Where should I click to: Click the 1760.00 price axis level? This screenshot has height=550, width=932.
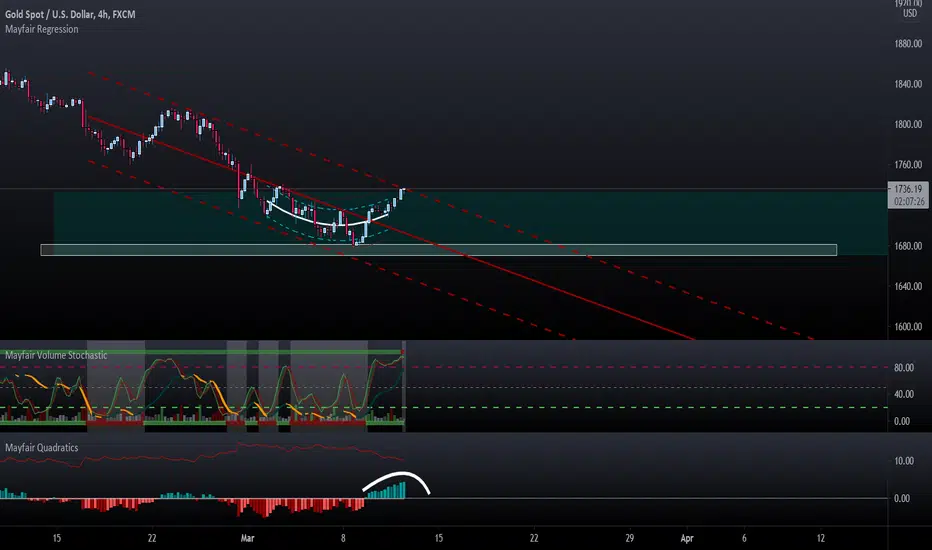(908, 165)
